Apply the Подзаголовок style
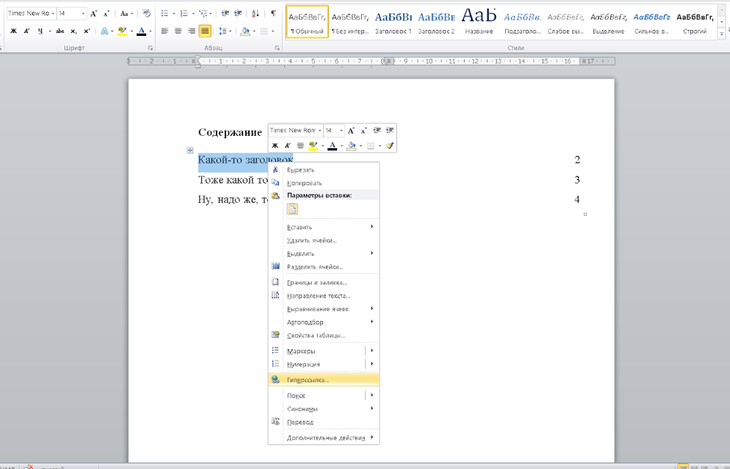This screenshot has height=469, width=730. coord(522,22)
